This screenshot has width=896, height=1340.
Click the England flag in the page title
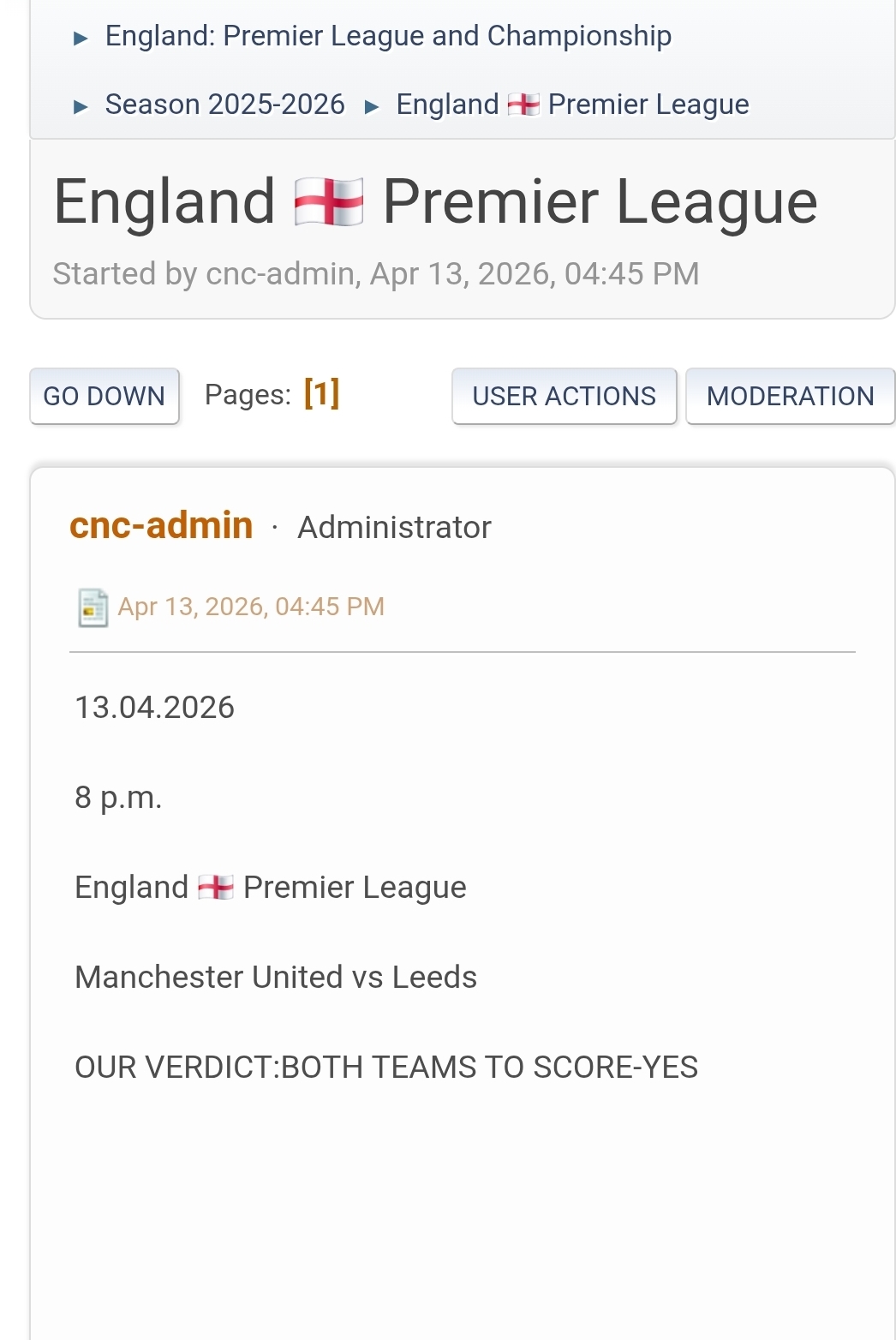coord(329,202)
